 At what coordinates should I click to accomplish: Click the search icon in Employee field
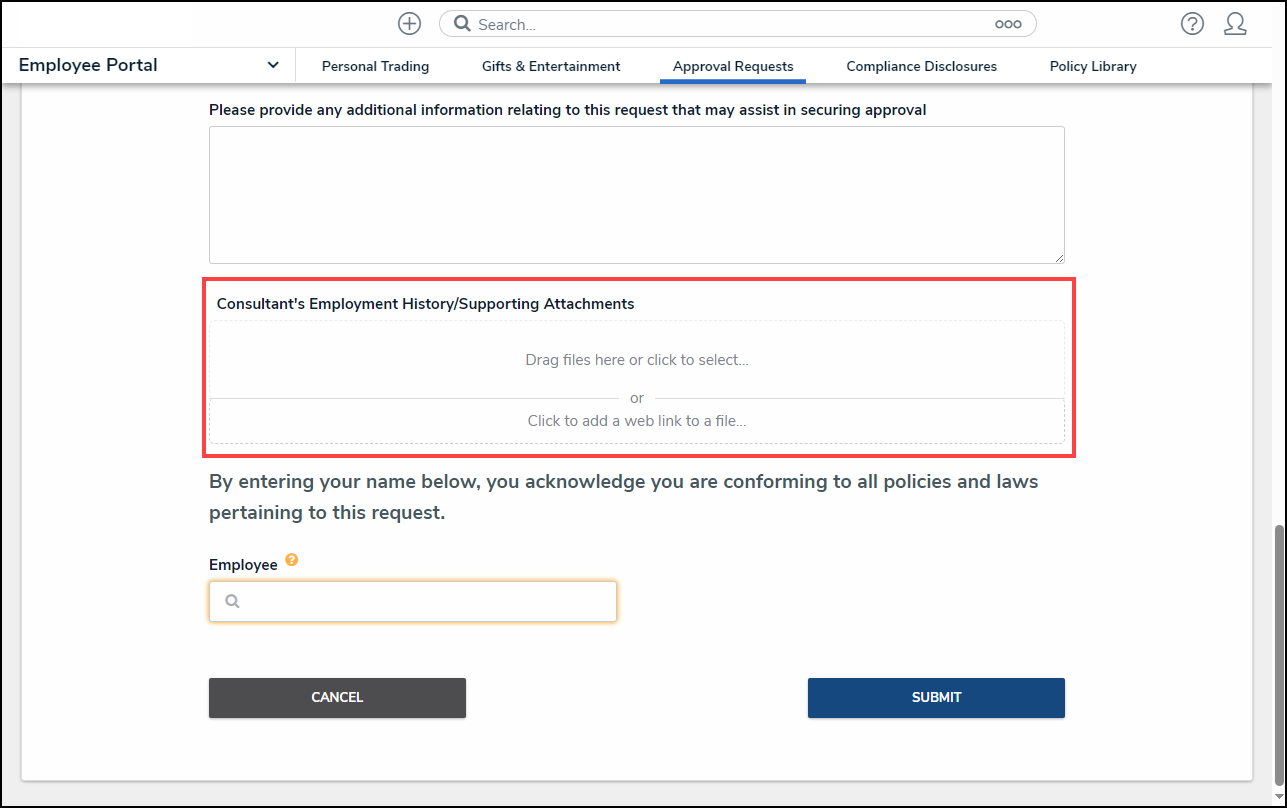coord(232,602)
